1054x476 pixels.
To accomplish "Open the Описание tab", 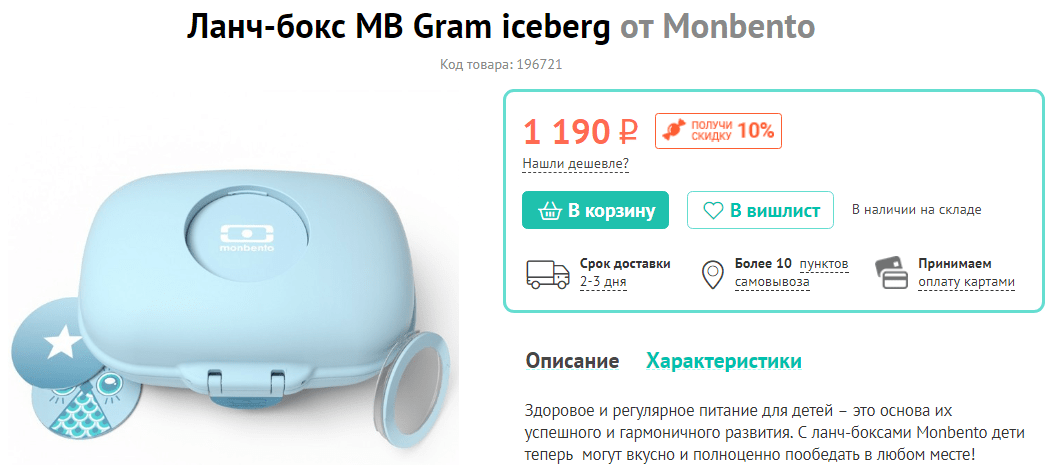I will tap(572, 361).
